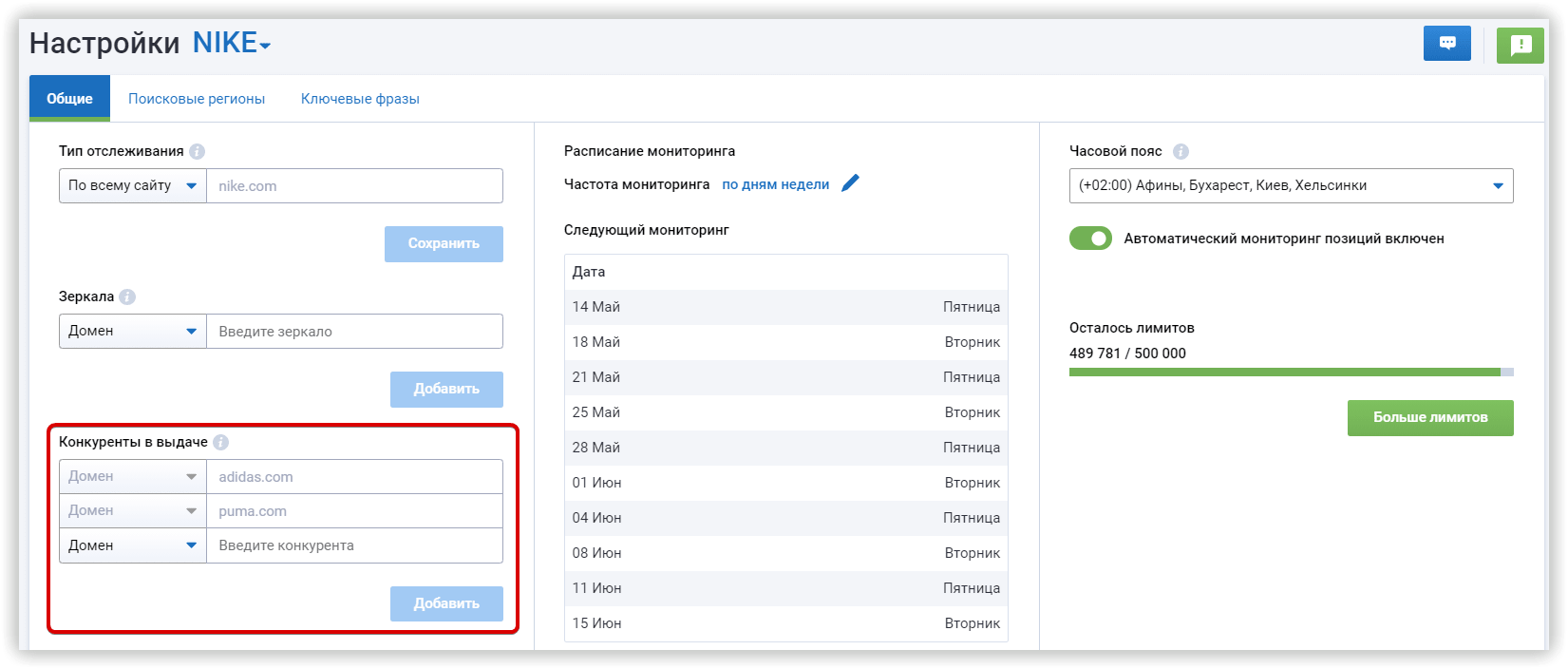
Task: Click the Сохранить button
Action: coord(444,244)
